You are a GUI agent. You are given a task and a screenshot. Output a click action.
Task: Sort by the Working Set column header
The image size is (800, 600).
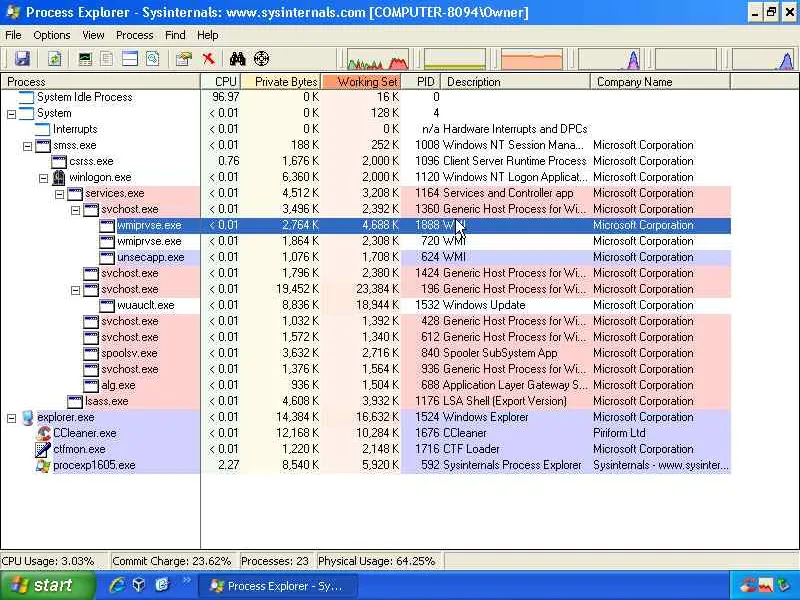pyautogui.click(x=361, y=82)
